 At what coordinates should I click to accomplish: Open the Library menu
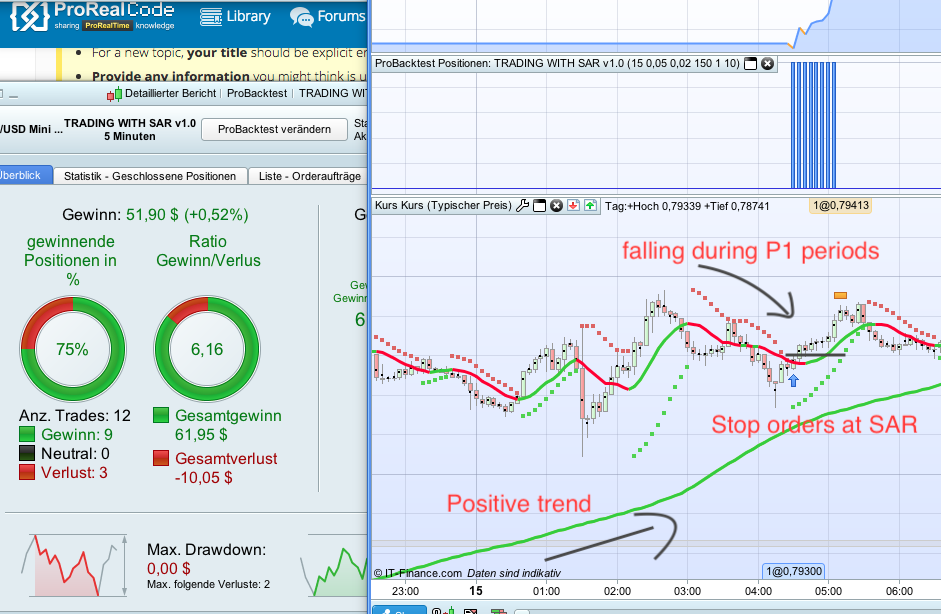click(235, 17)
